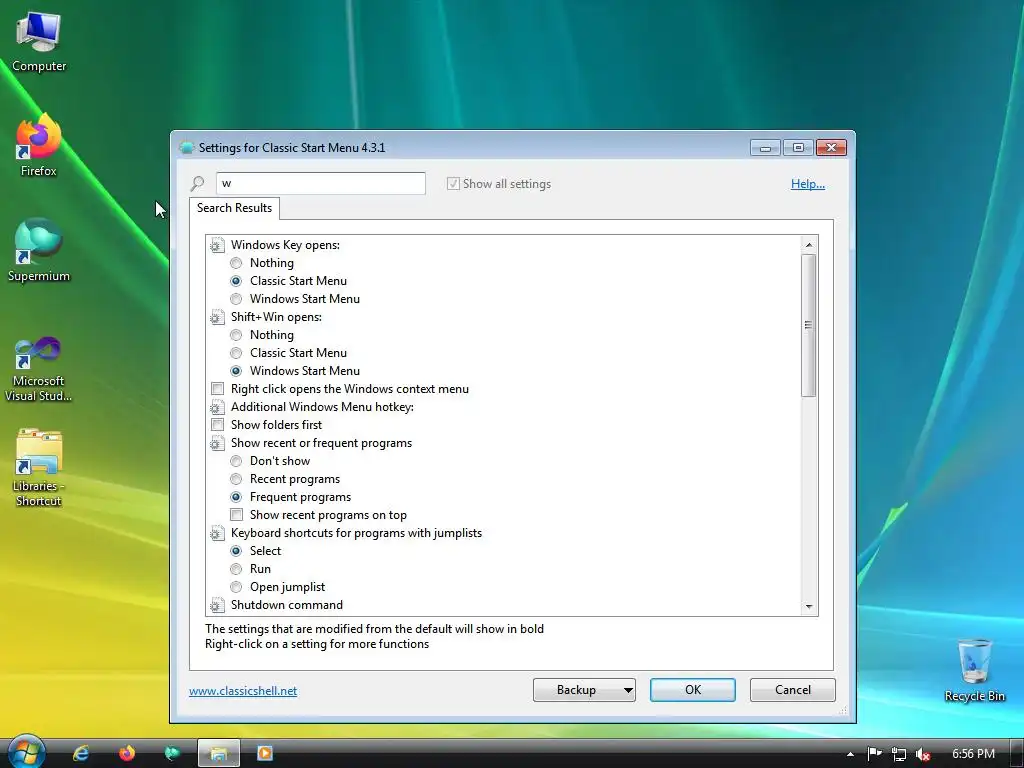Click the settings list vertical scrollbar thumb
The width and height of the screenshot is (1024, 768).
pos(808,325)
